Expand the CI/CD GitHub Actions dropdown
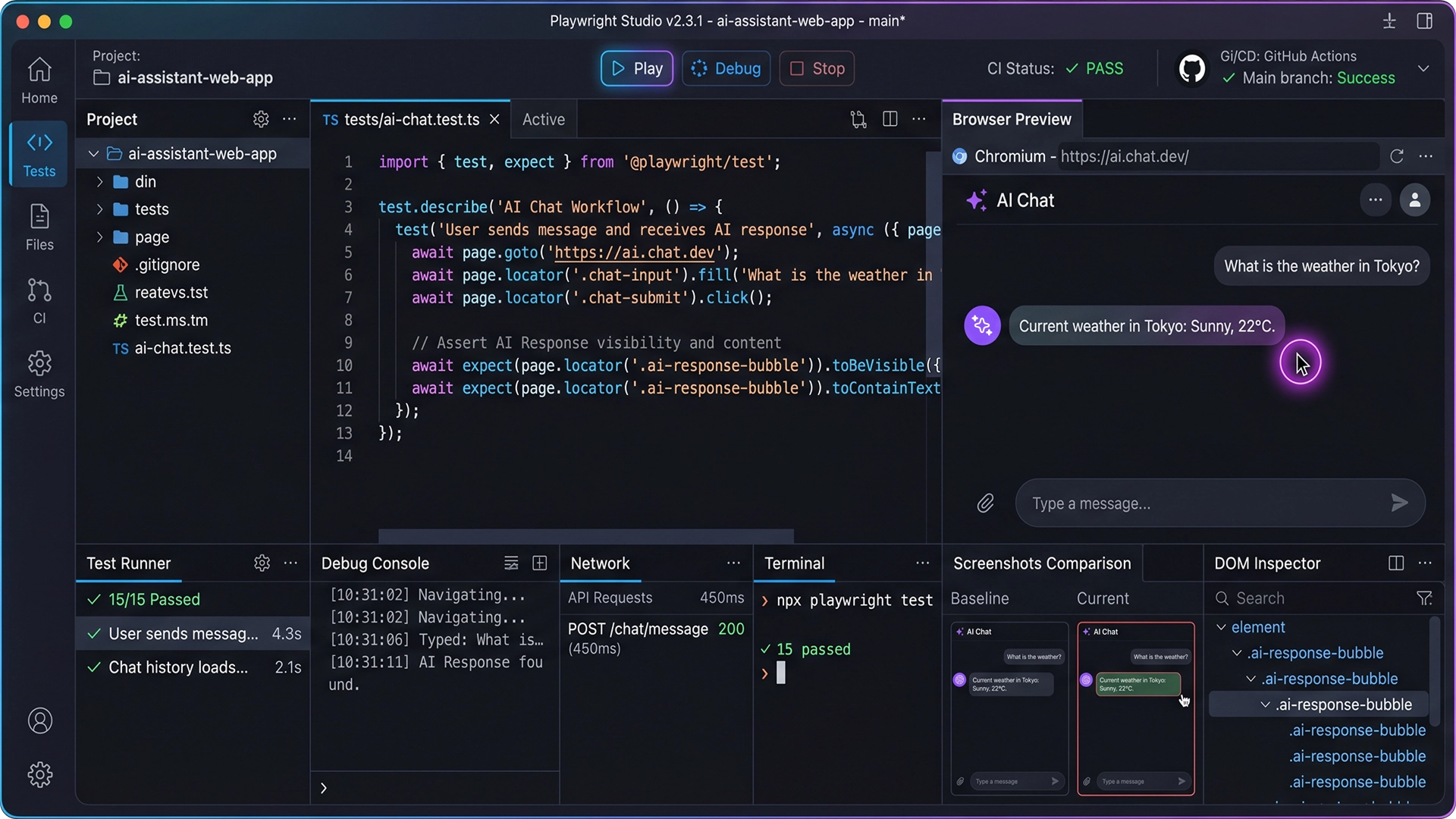This screenshot has width=1456, height=819. click(1423, 68)
